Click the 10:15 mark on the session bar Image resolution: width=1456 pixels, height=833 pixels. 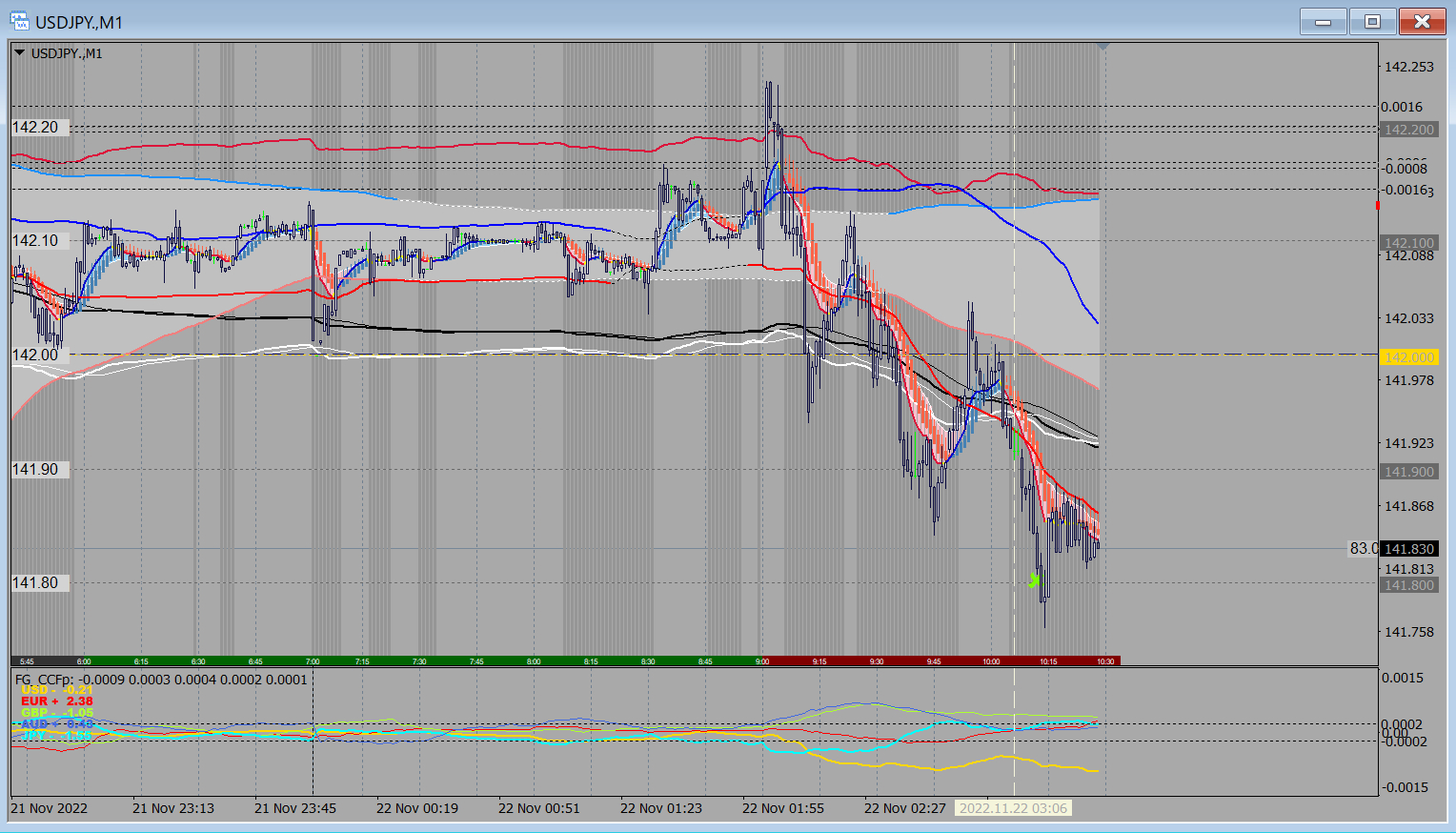click(1048, 661)
